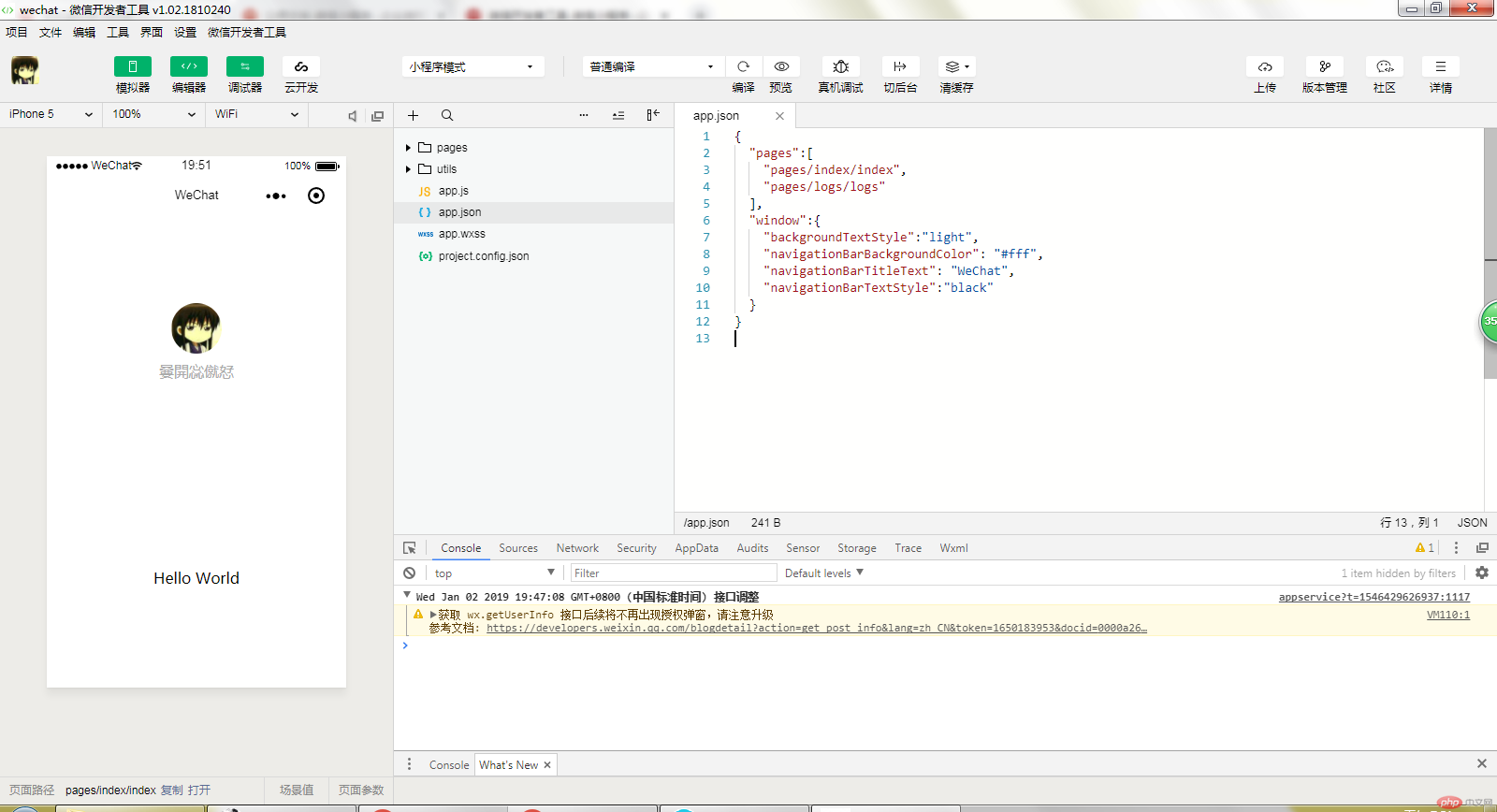Image resolution: width=1497 pixels, height=812 pixels.
Task: Click open page path (打开)
Action: (199, 790)
